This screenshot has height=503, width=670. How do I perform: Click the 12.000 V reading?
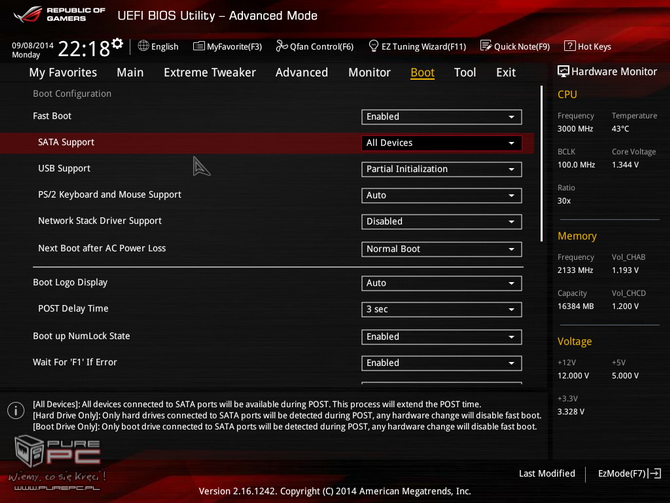573,376
